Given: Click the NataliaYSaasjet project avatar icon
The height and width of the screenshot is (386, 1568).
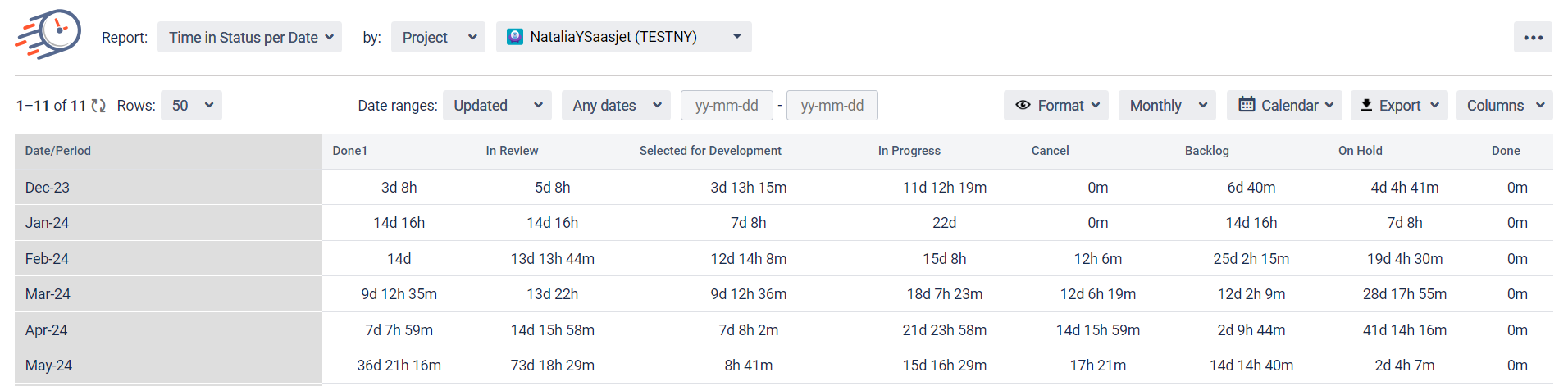Looking at the screenshot, I should pos(515,37).
